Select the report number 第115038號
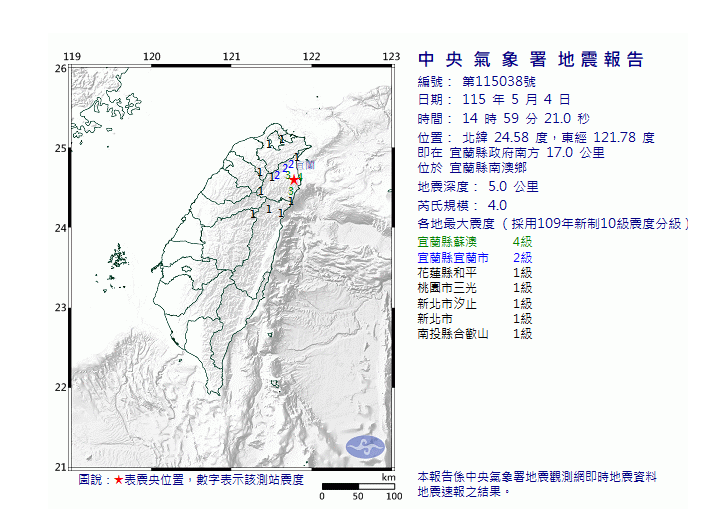 point(499,82)
